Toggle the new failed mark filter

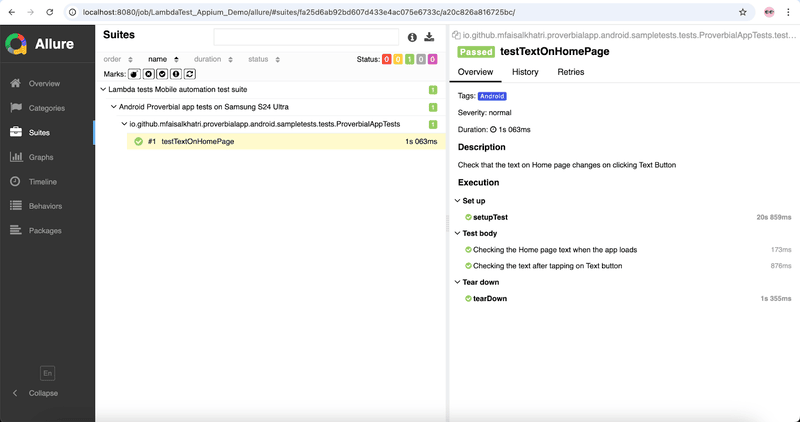[148, 74]
